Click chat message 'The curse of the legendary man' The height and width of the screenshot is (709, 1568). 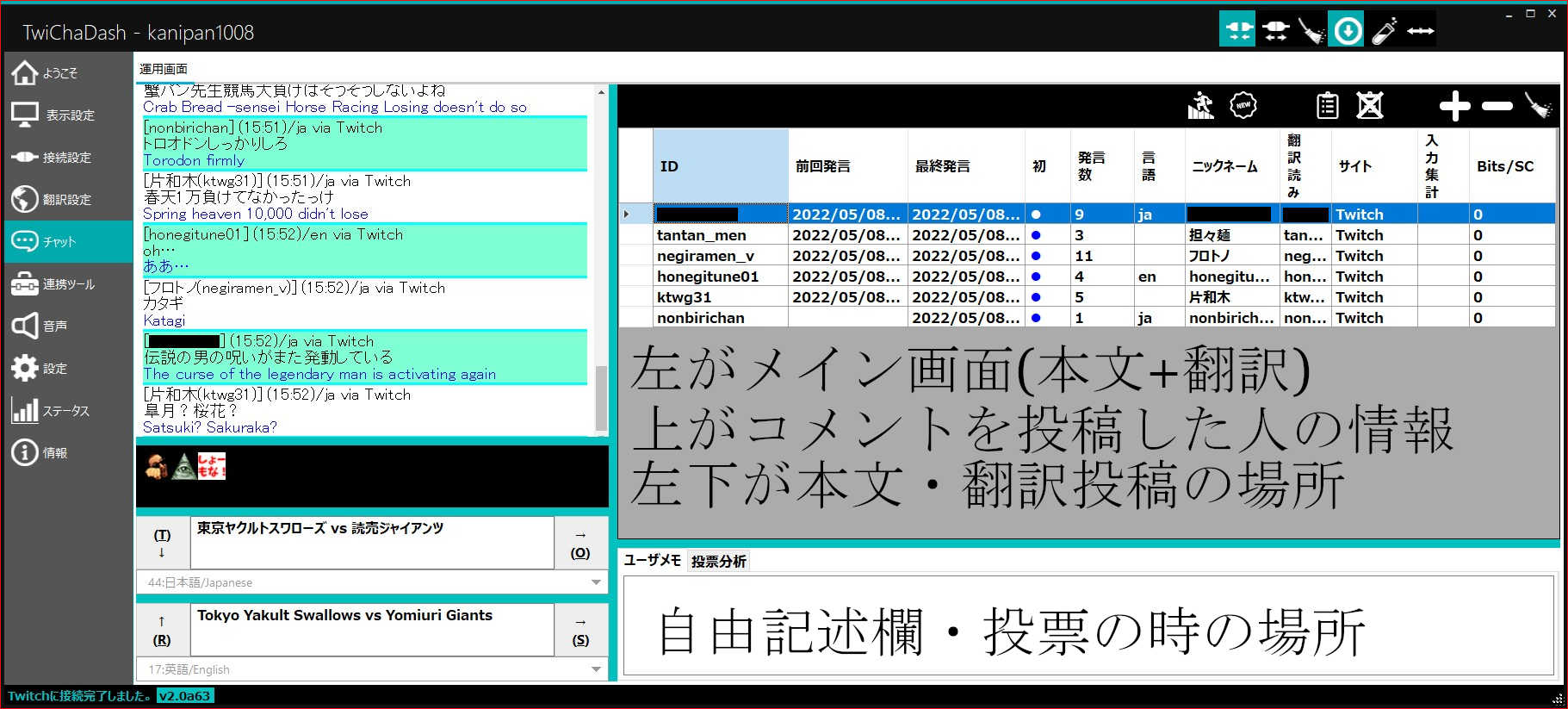coord(319,374)
